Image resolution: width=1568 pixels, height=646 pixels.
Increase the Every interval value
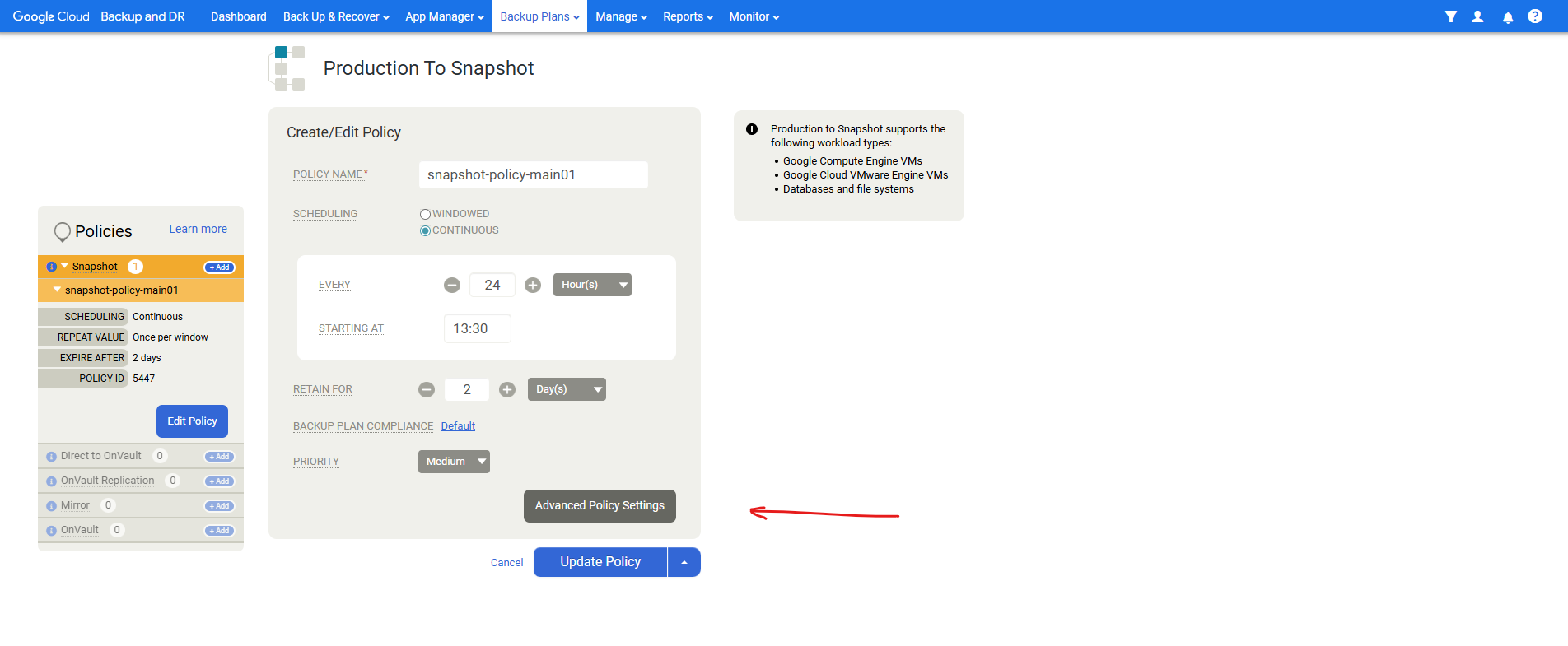point(533,286)
